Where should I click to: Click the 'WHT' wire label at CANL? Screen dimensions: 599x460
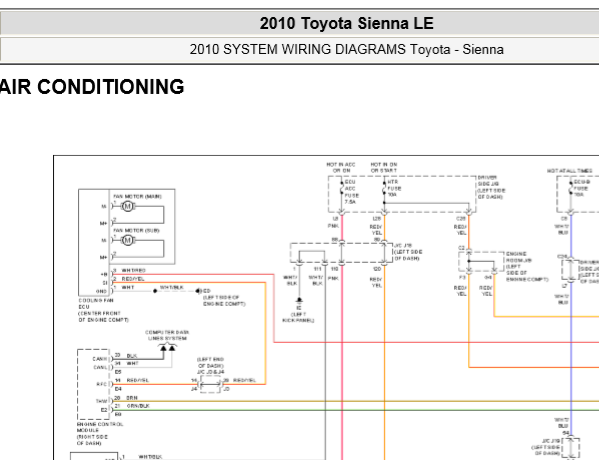pyautogui.click(x=133, y=363)
